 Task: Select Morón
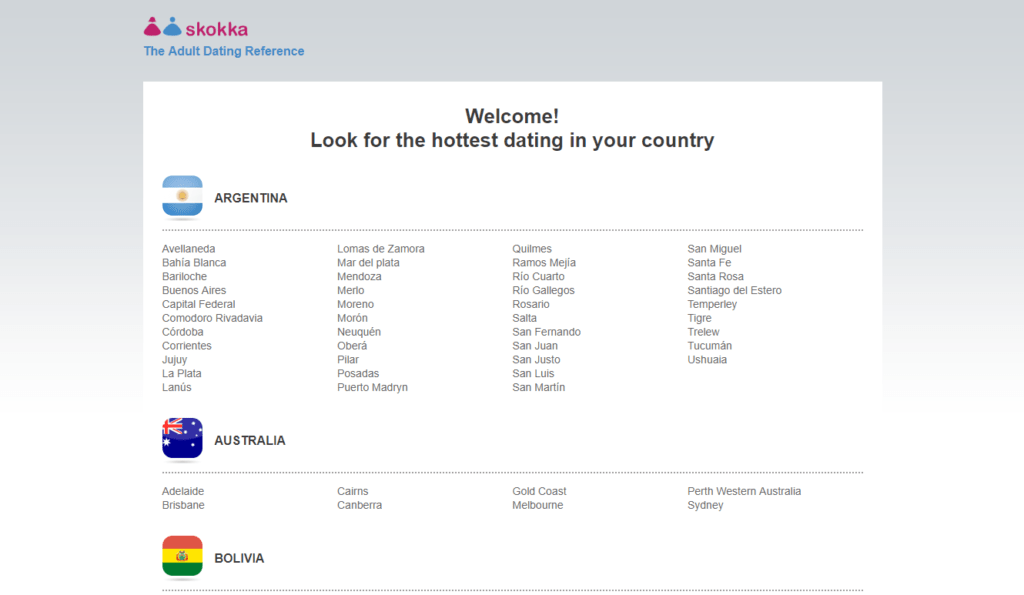click(x=352, y=318)
